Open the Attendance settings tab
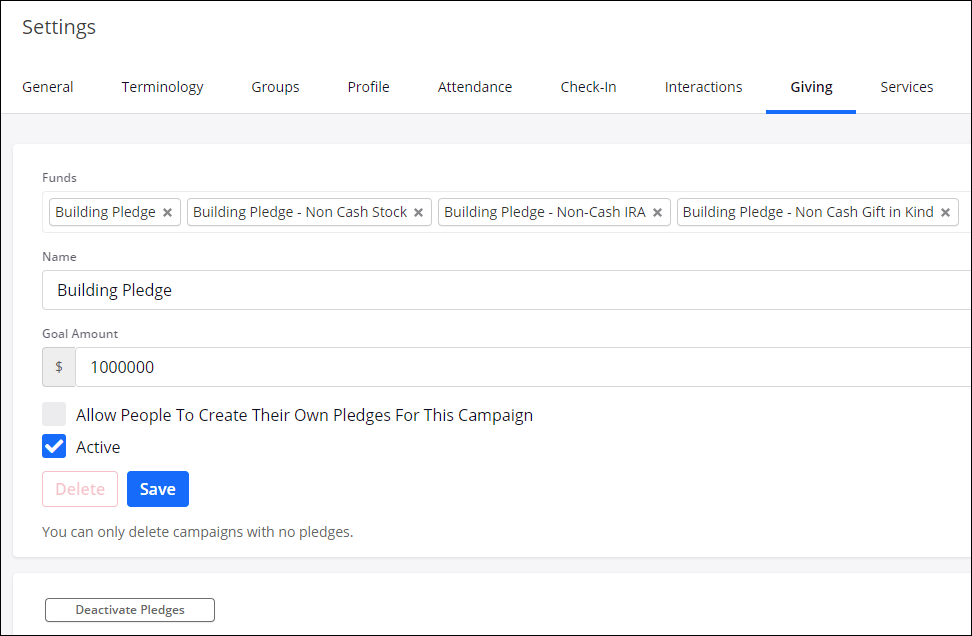 (x=475, y=87)
